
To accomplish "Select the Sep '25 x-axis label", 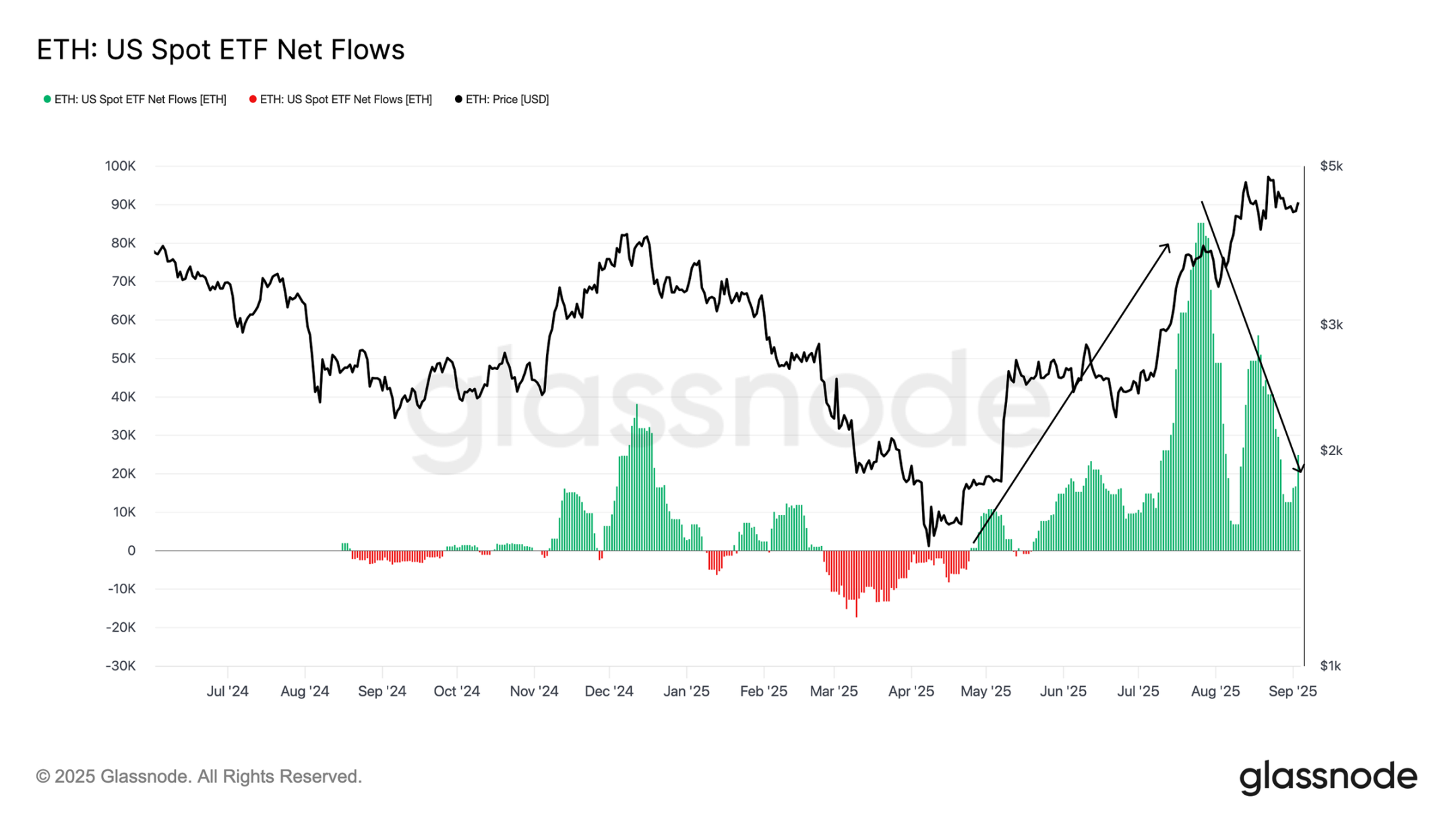I will 1292,692.
